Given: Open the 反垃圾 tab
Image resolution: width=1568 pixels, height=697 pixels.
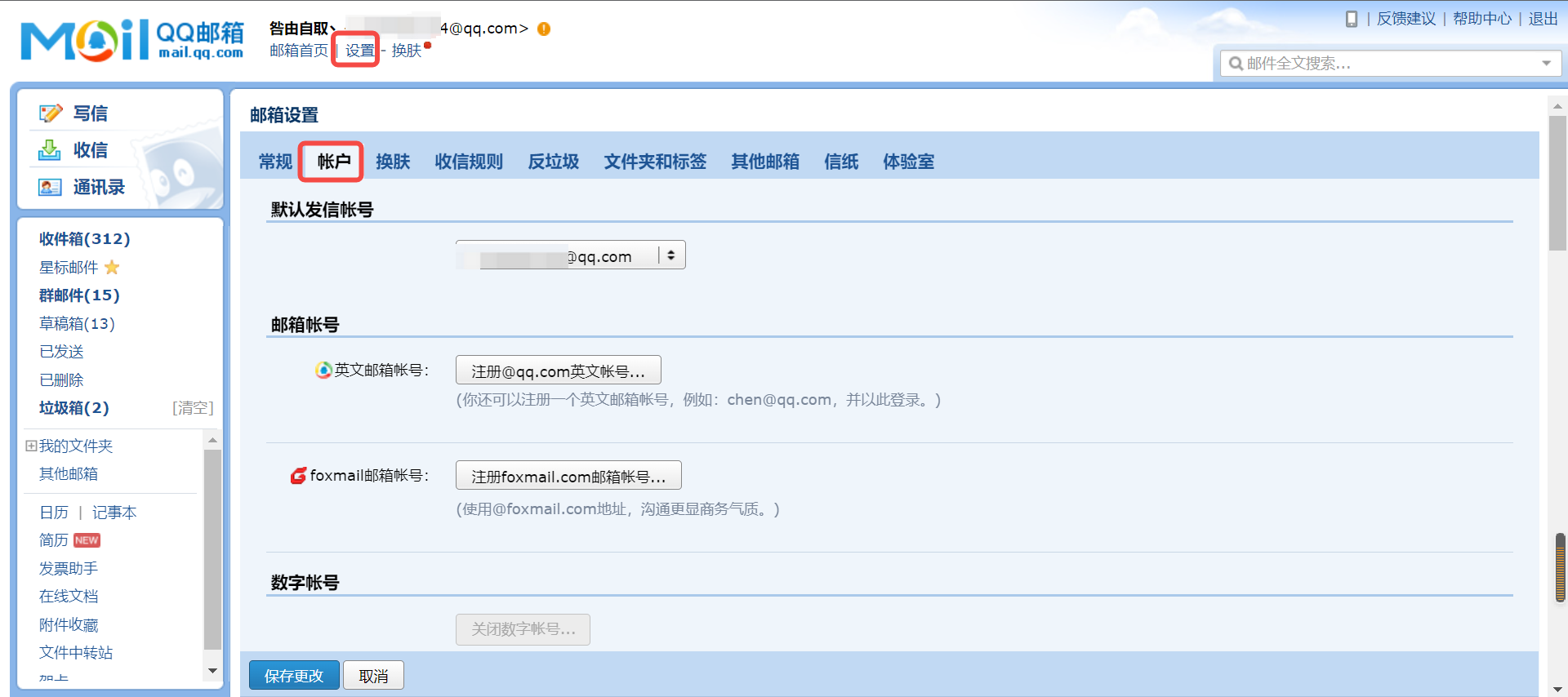Looking at the screenshot, I should [x=554, y=162].
